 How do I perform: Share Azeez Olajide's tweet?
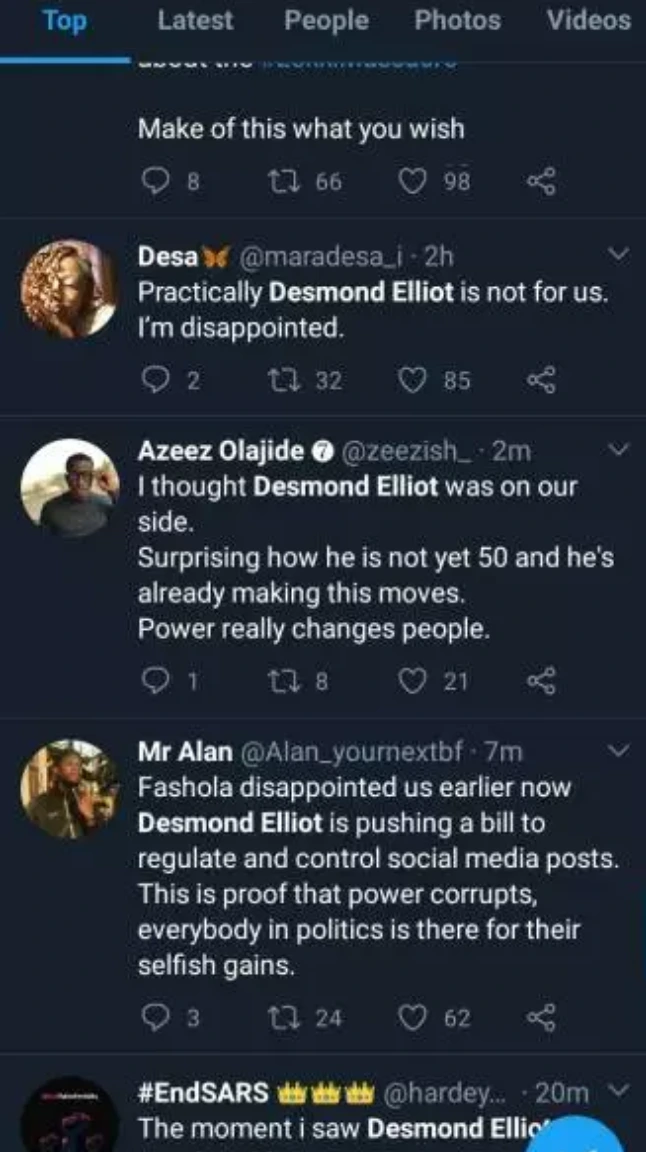(540, 681)
